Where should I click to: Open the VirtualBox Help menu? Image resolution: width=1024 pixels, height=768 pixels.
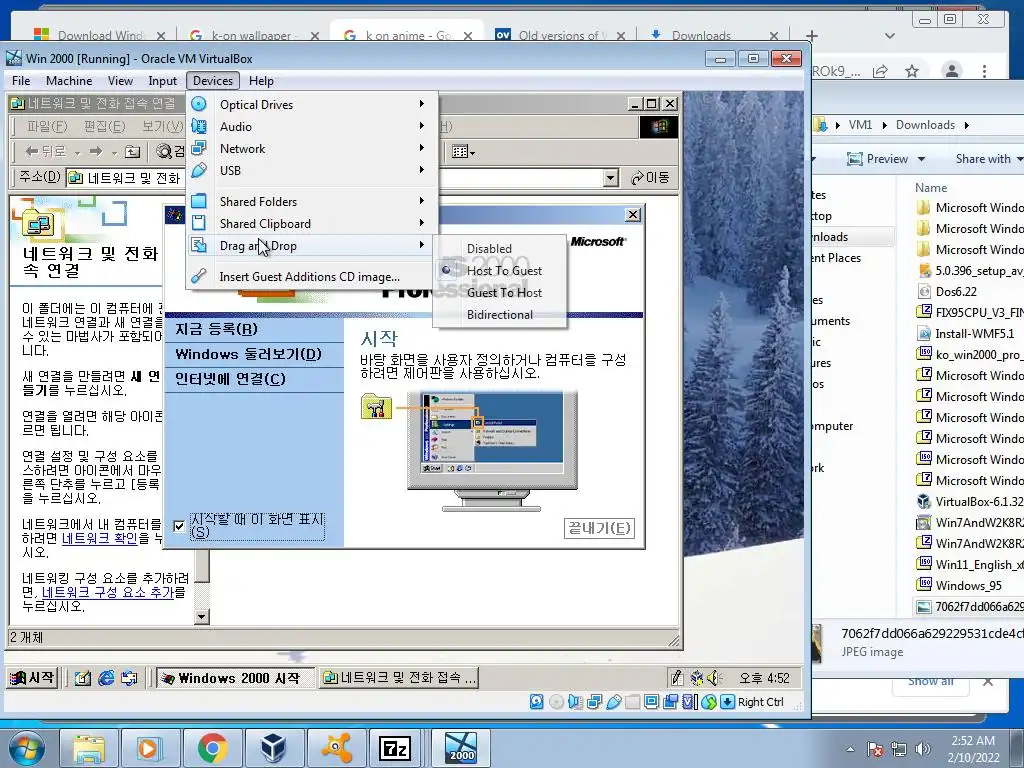pos(261,81)
